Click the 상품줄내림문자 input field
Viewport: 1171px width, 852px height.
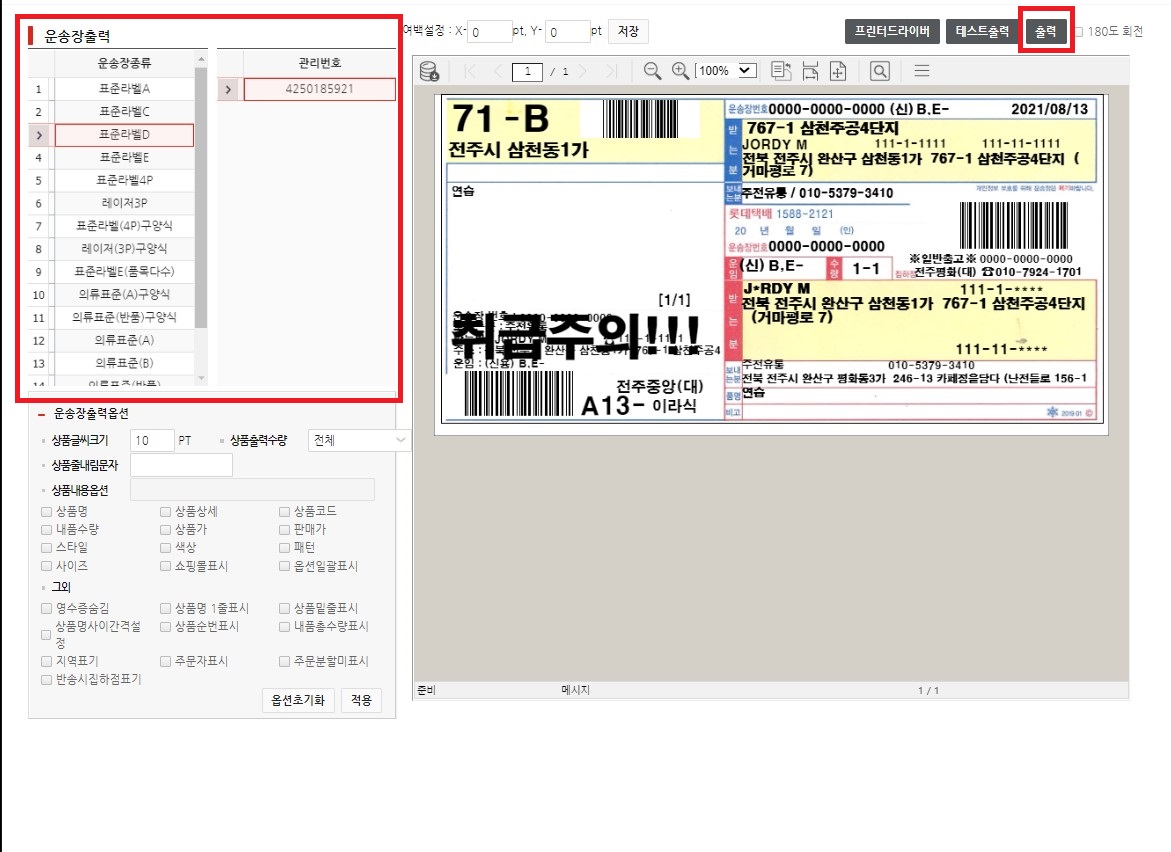pyautogui.click(x=181, y=465)
